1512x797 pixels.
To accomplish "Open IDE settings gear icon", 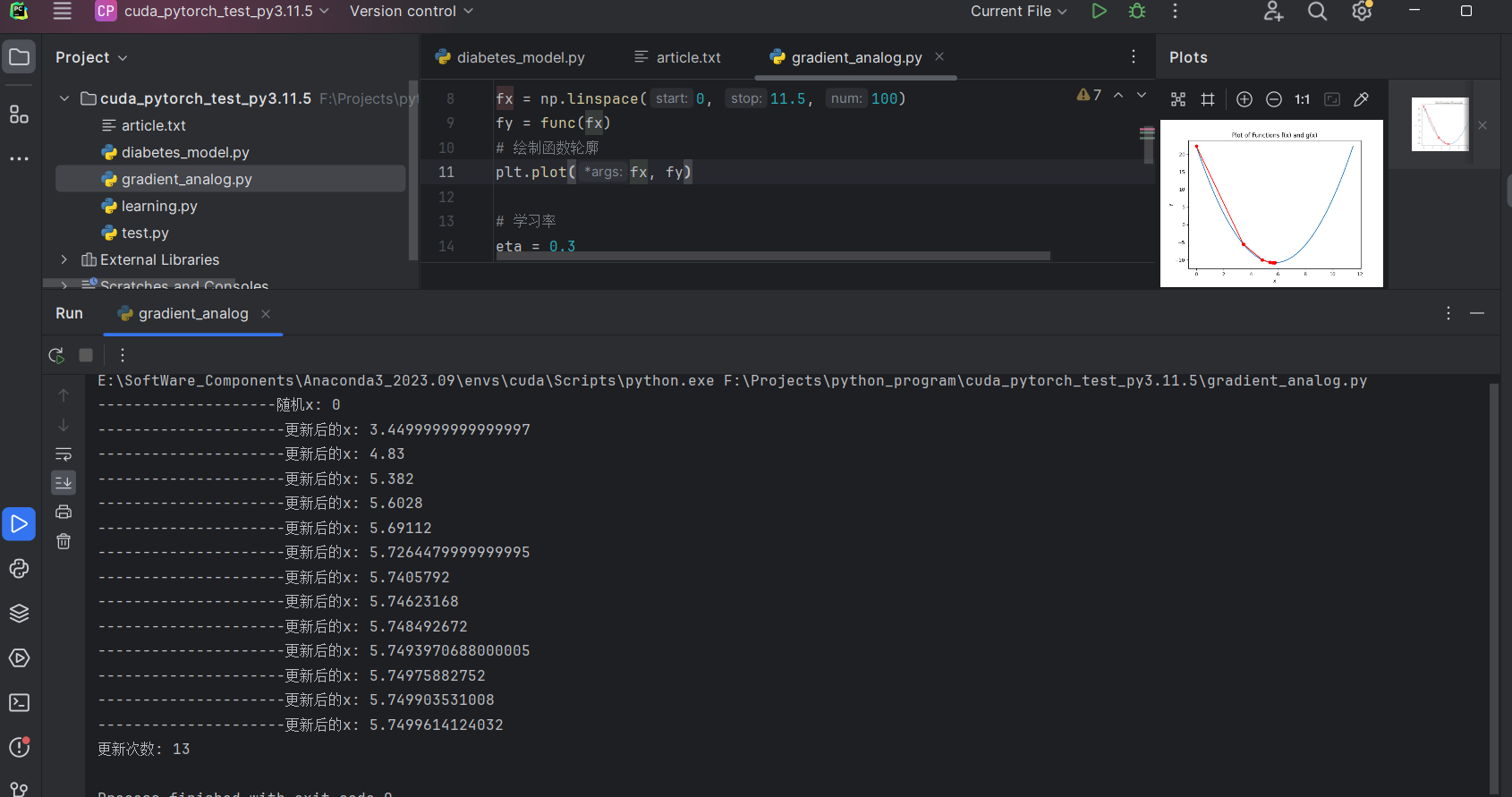I will (x=1362, y=11).
